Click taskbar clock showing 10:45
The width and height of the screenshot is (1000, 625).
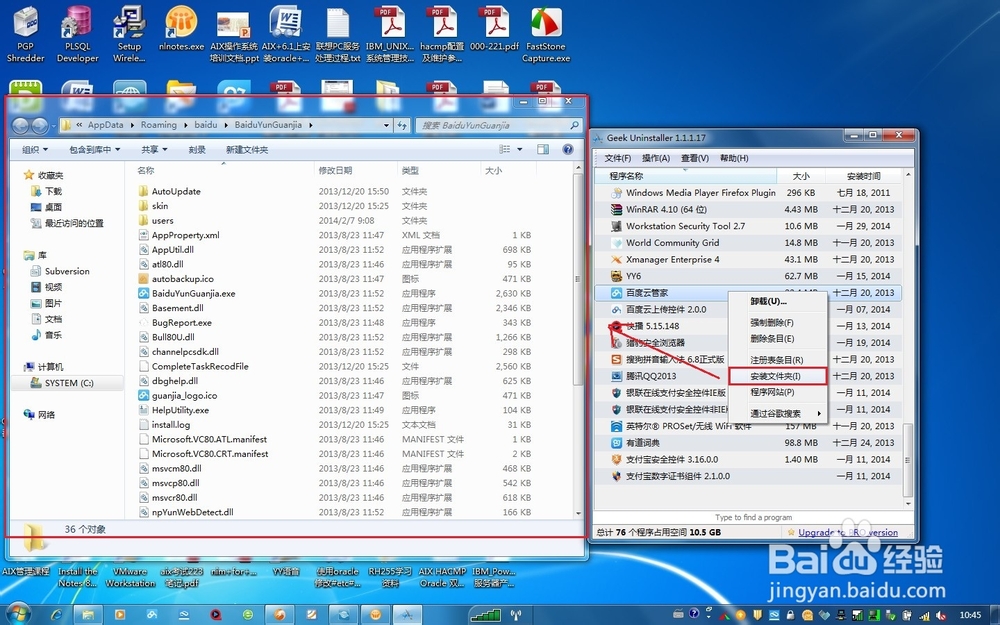970,615
